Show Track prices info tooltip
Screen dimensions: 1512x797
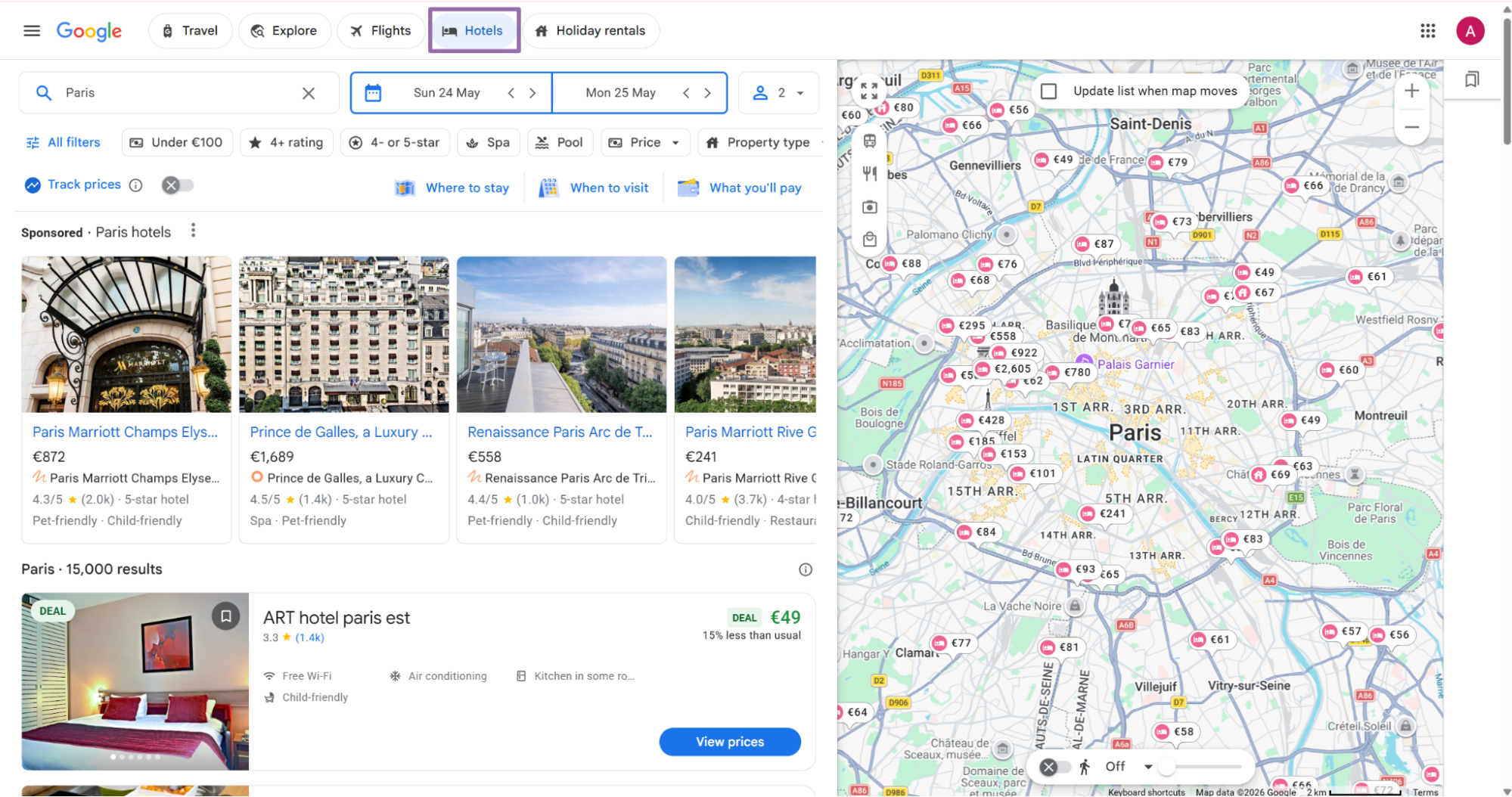coord(135,185)
